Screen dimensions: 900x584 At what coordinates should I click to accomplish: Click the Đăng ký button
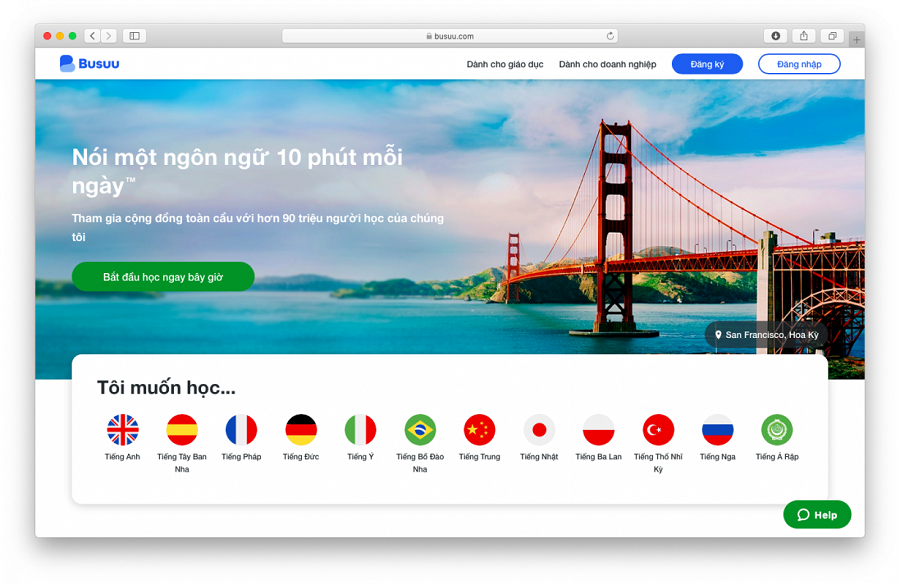click(x=707, y=64)
